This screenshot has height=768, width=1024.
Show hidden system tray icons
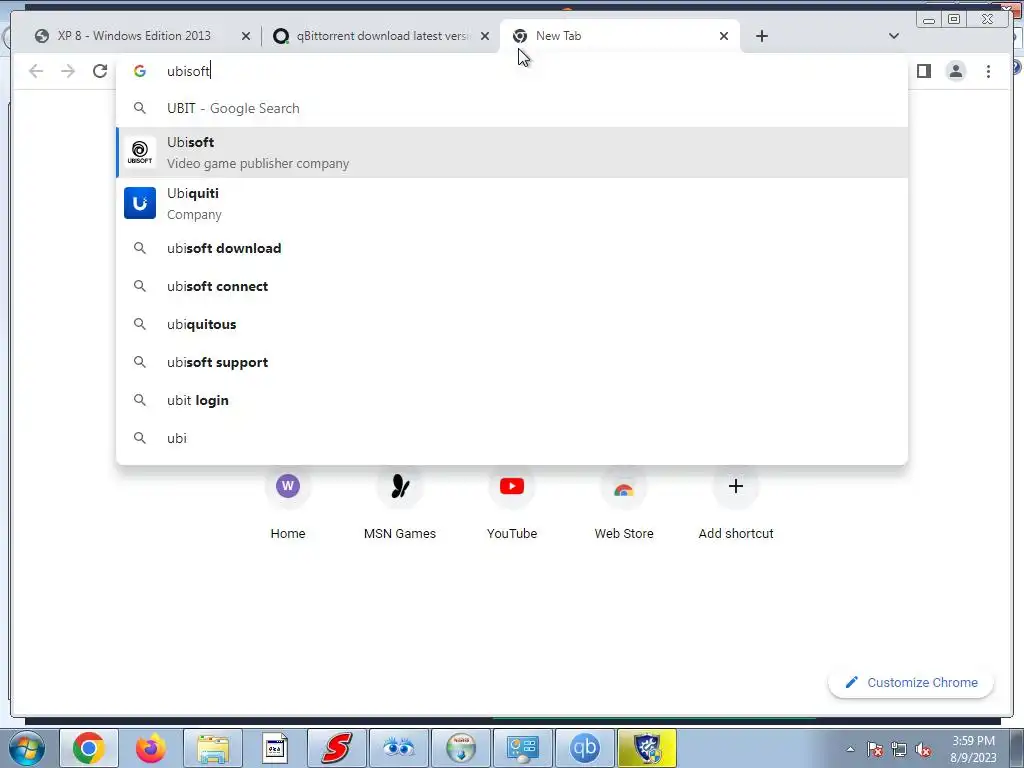tap(850, 749)
